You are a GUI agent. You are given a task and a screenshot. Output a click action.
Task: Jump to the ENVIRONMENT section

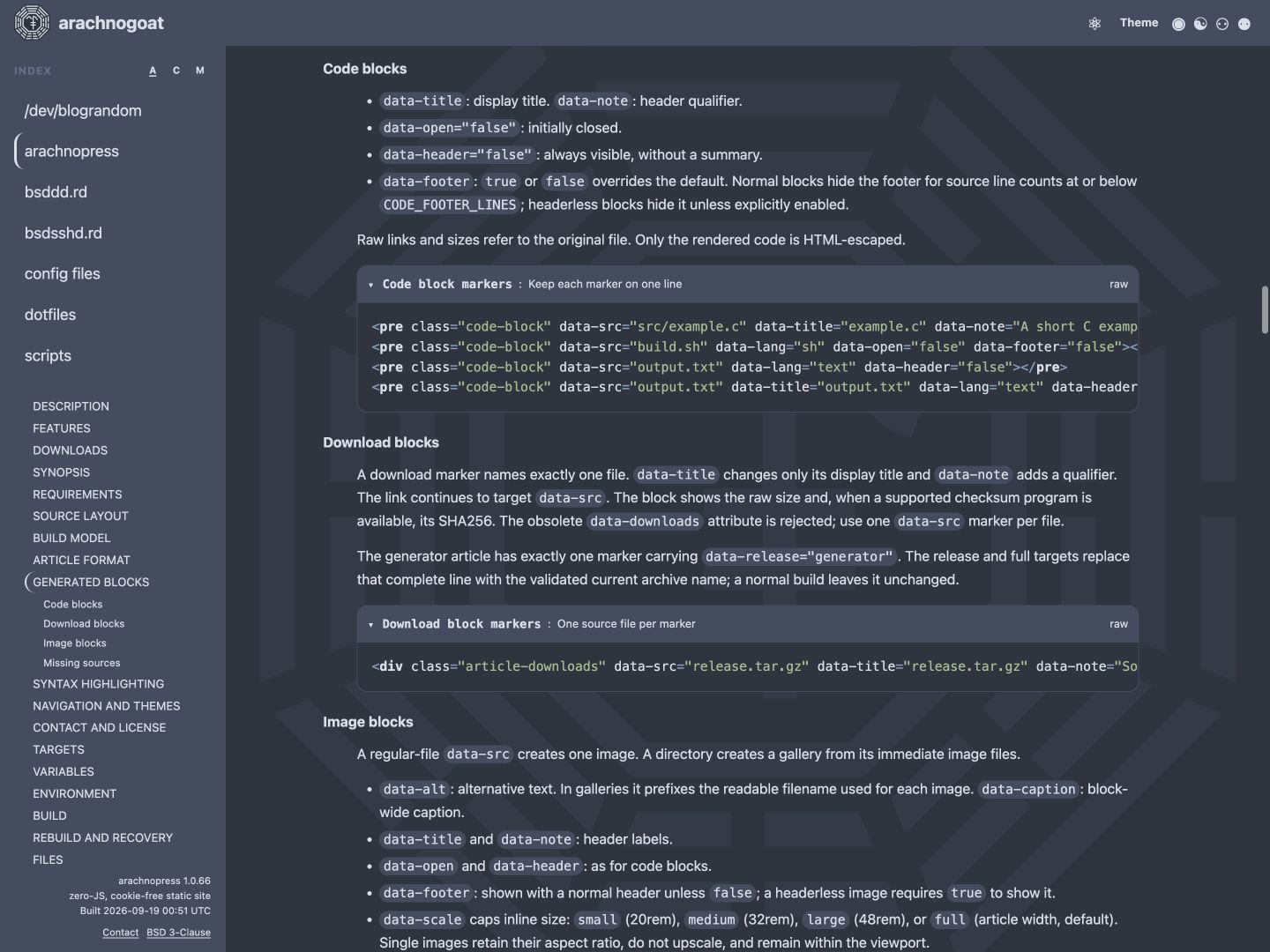pyautogui.click(x=74, y=793)
